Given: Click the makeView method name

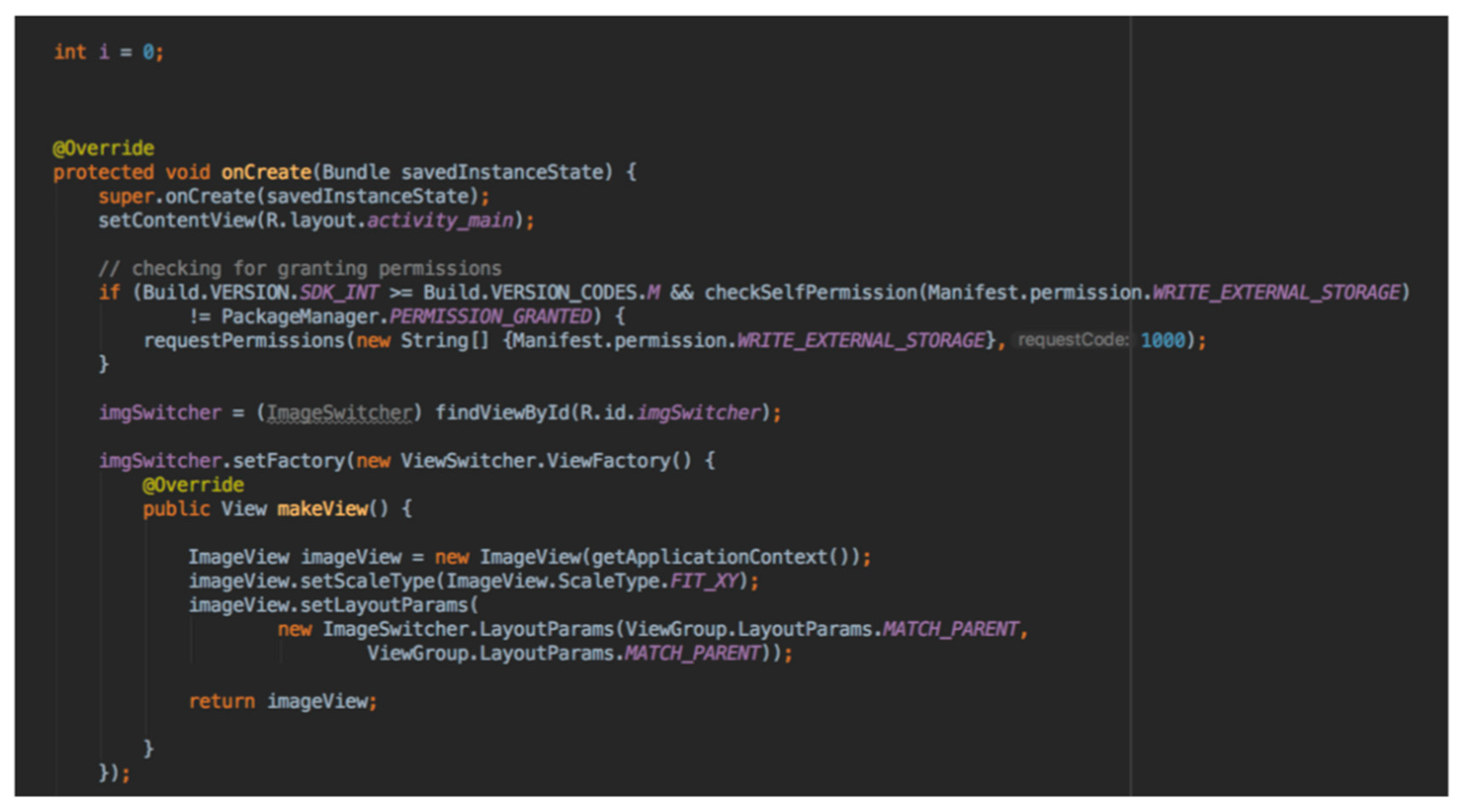Looking at the screenshot, I should (x=322, y=509).
